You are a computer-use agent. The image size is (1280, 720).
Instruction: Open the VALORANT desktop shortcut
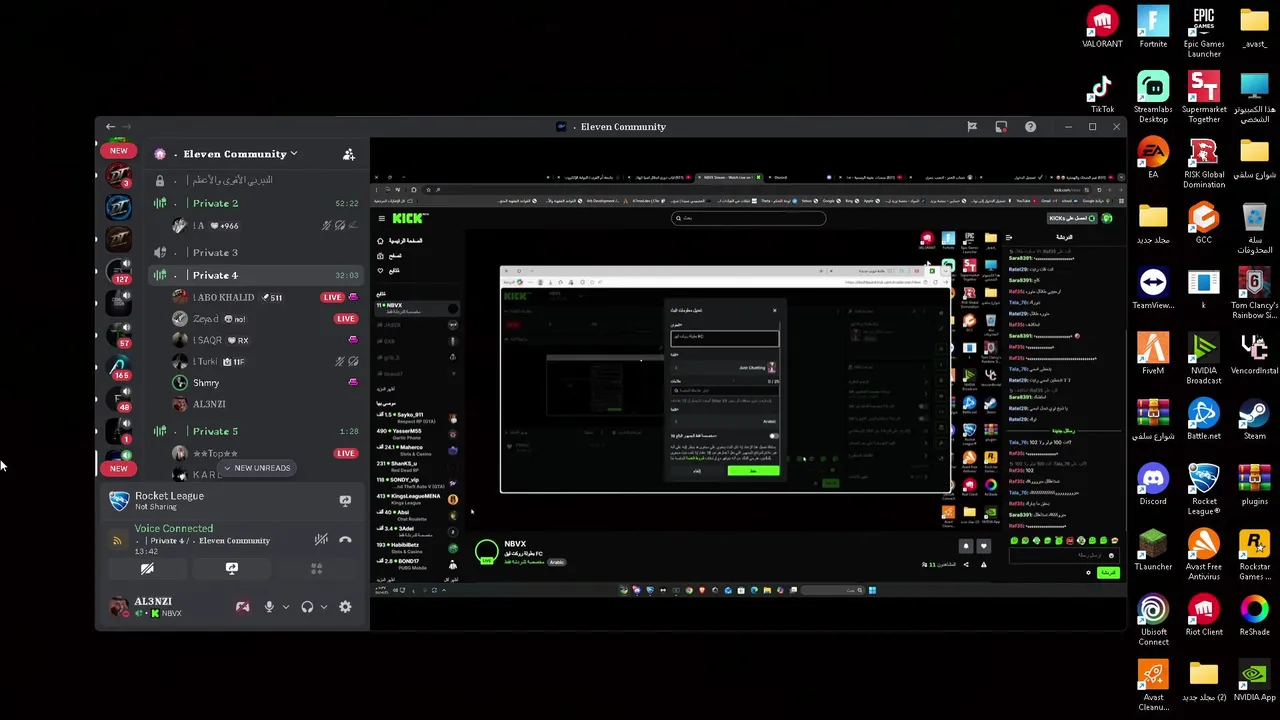(1102, 28)
